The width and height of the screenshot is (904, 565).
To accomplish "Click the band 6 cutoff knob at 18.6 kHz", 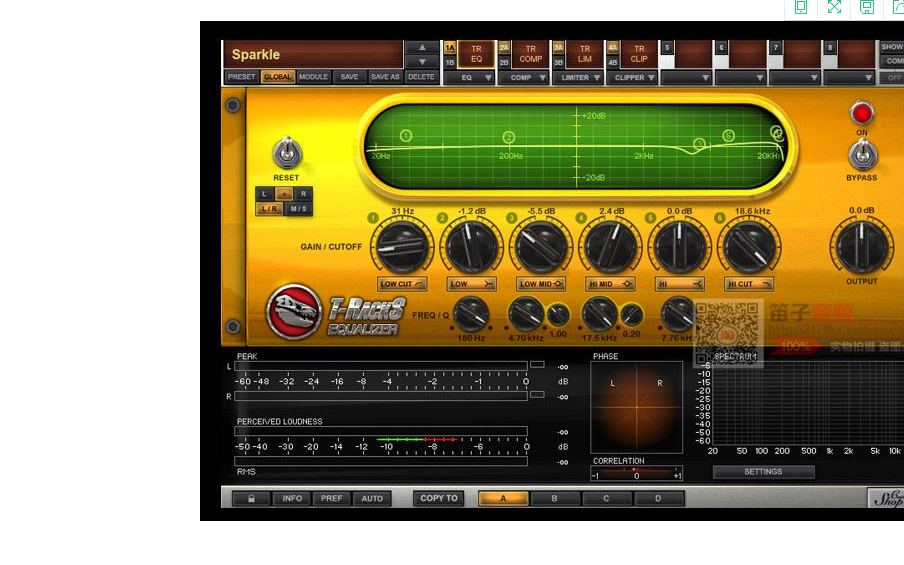I will click(x=748, y=247).
